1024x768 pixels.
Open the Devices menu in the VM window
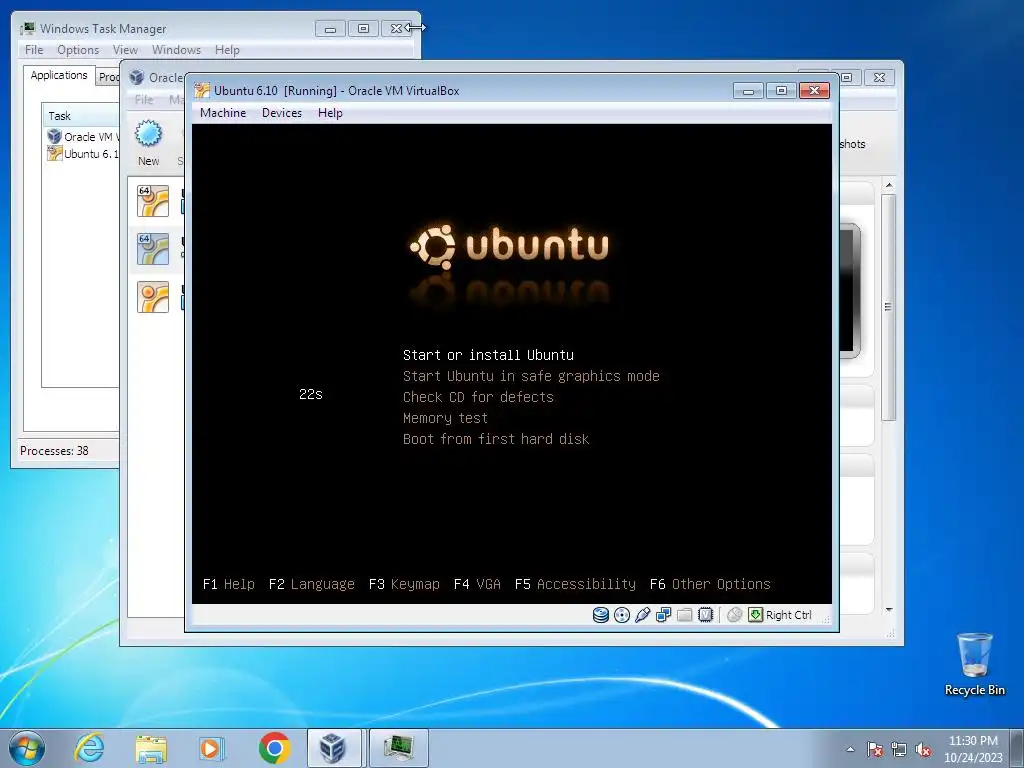click(282, 113)
